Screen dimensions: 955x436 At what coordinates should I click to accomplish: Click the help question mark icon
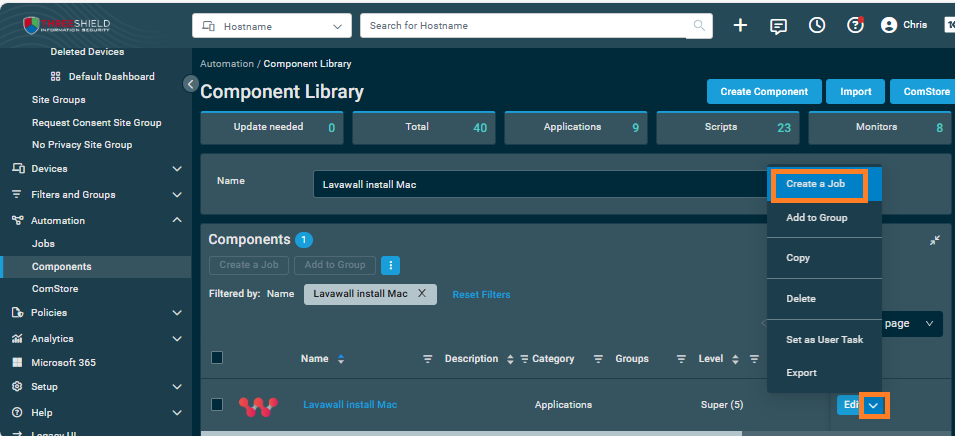click(x=855, y=25)
